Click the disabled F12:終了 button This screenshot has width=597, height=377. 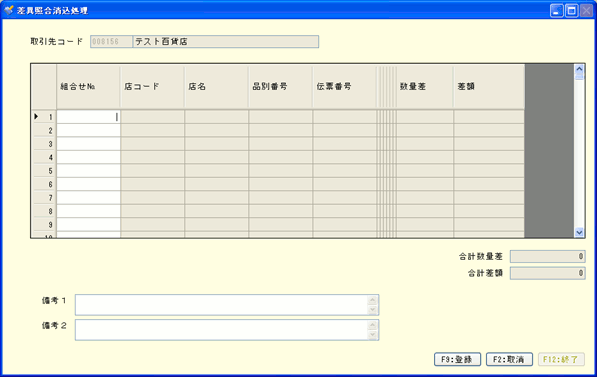point(561,359)
